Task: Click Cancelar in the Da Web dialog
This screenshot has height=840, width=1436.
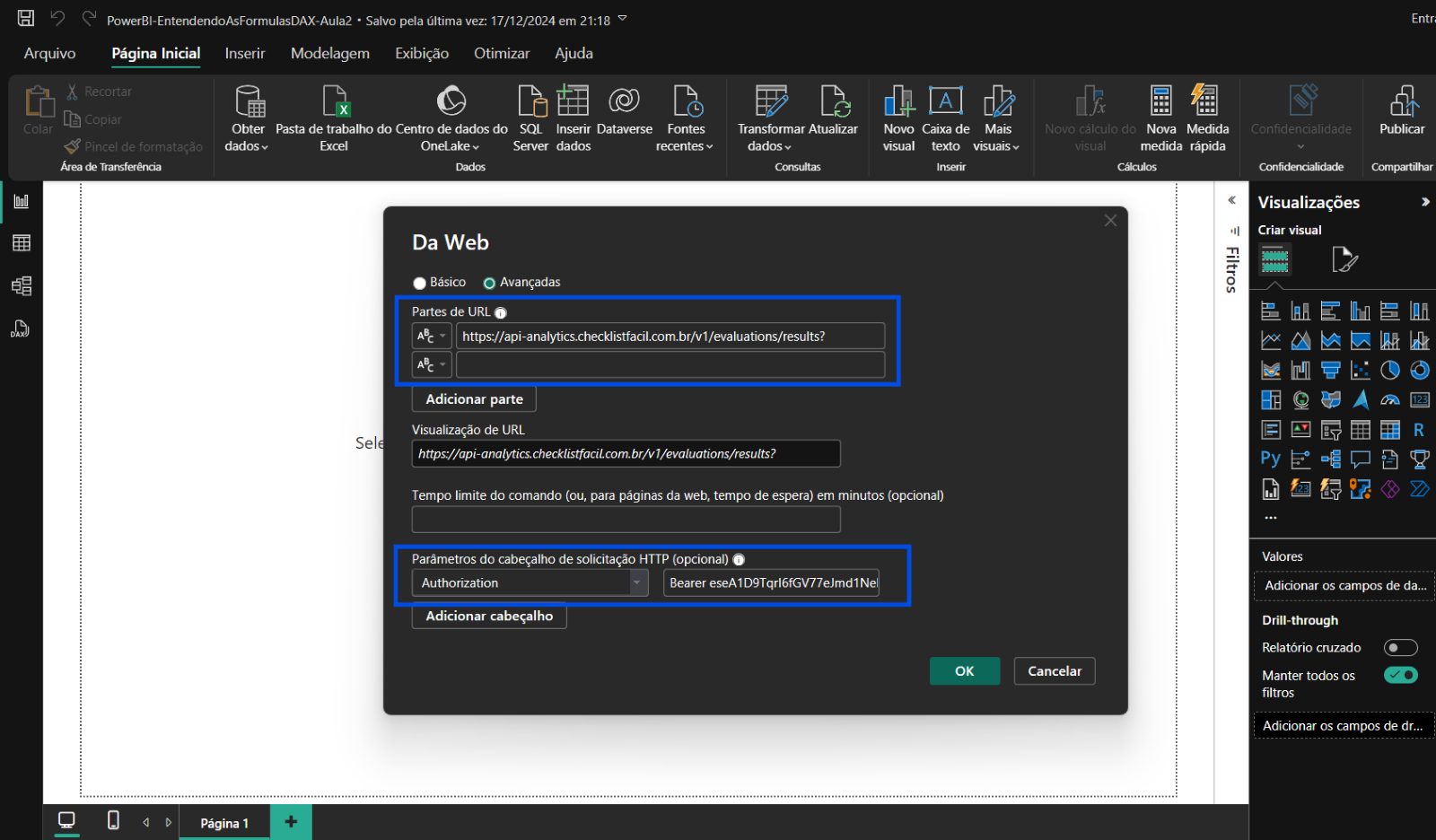Action: [1055, 671]
